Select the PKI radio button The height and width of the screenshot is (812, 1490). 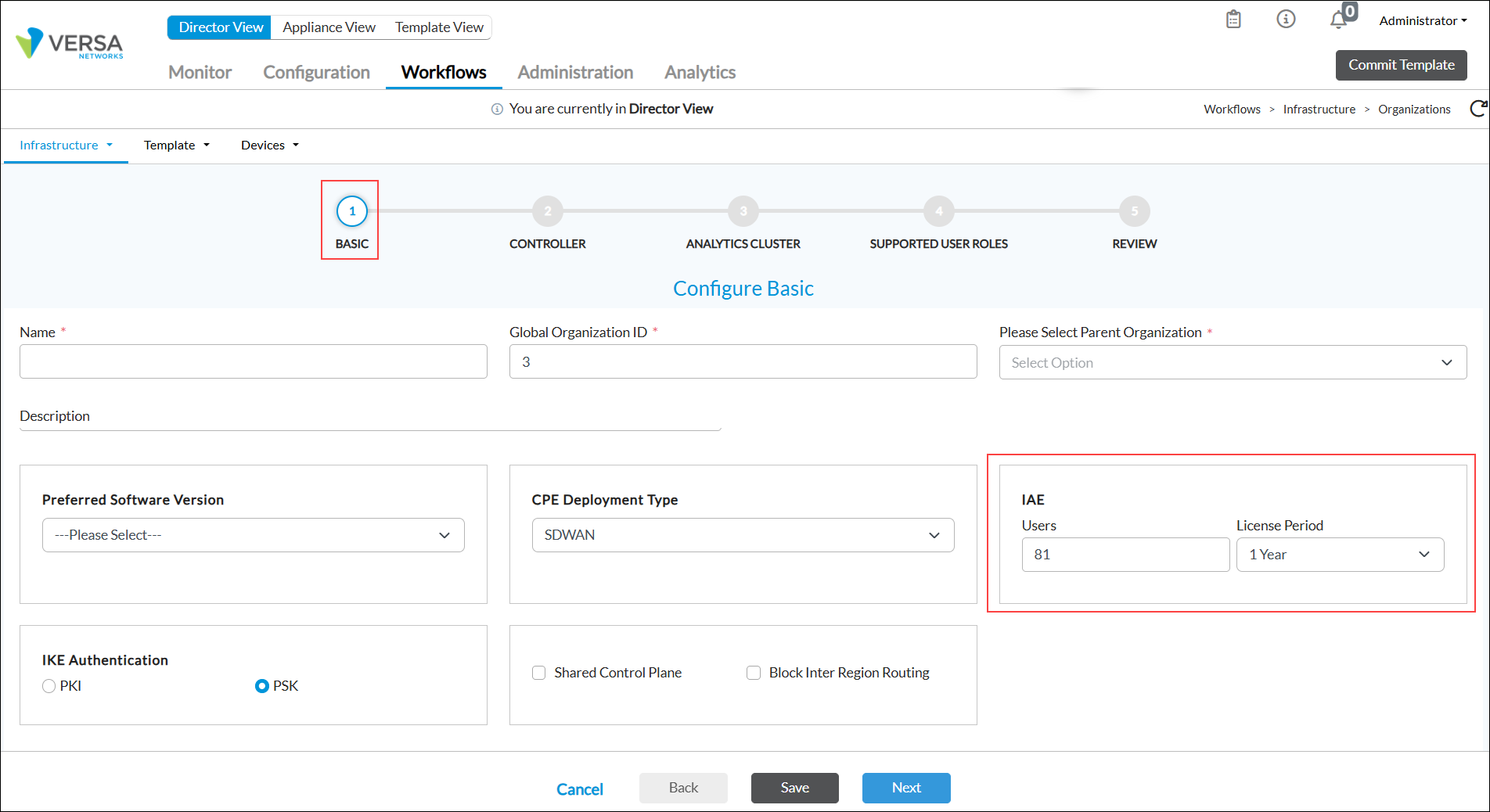click(x=49, y=686)
